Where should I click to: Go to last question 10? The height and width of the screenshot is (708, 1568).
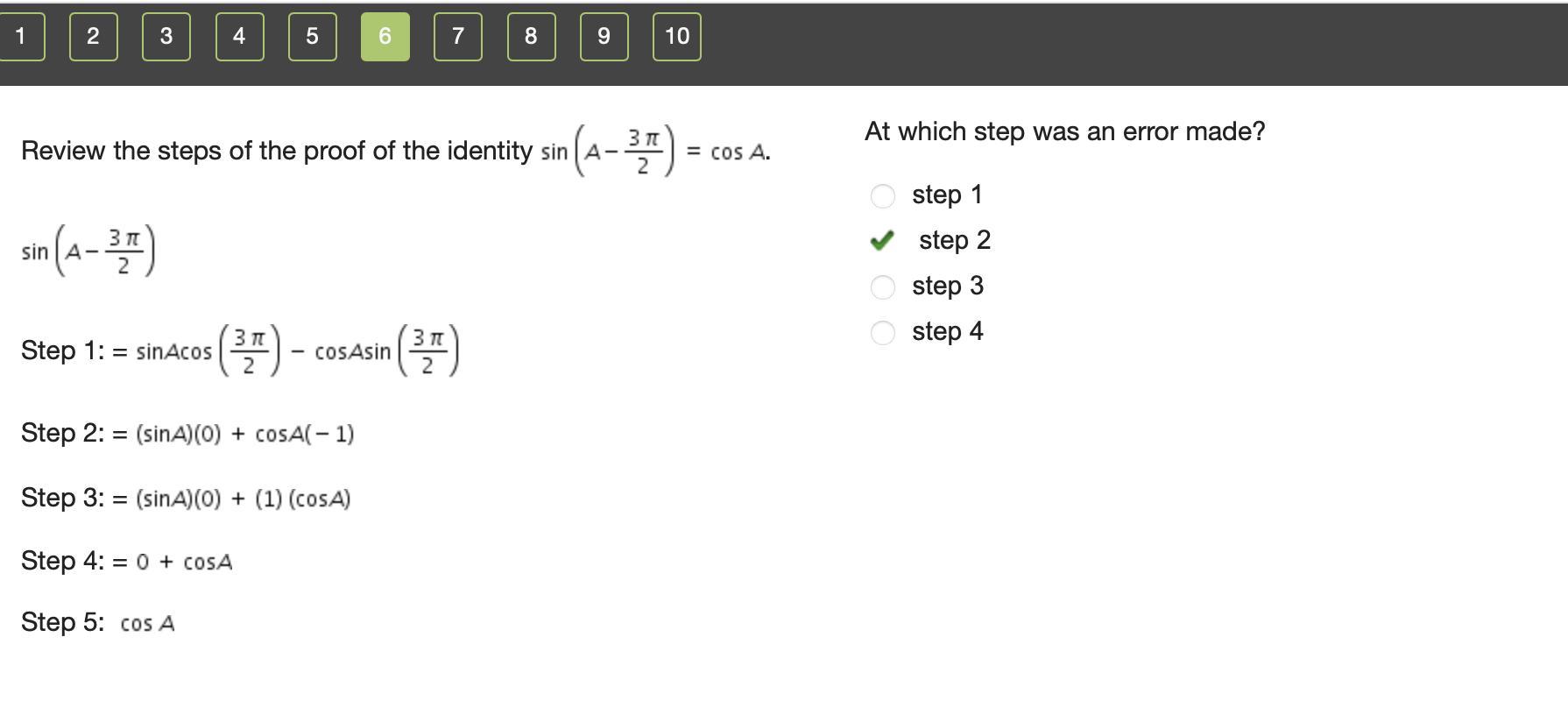click(x=676, y=37)
